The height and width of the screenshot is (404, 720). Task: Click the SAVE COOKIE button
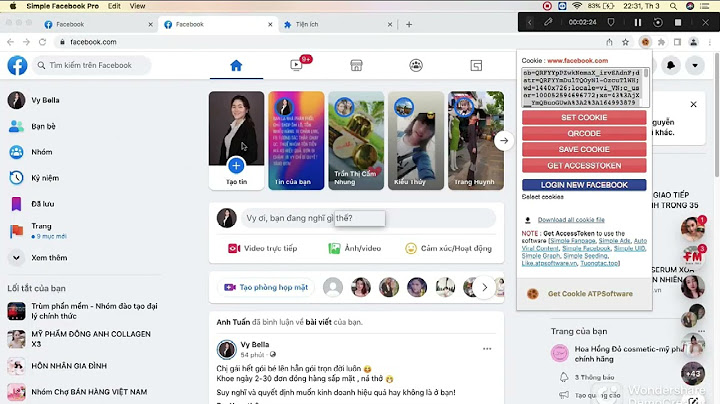point(584,149)
